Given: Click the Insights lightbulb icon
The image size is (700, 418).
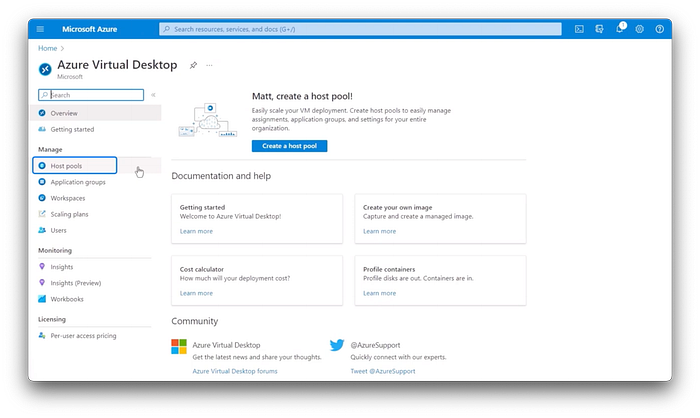Looking at the screenshot, I should click(x=42, y=267).
